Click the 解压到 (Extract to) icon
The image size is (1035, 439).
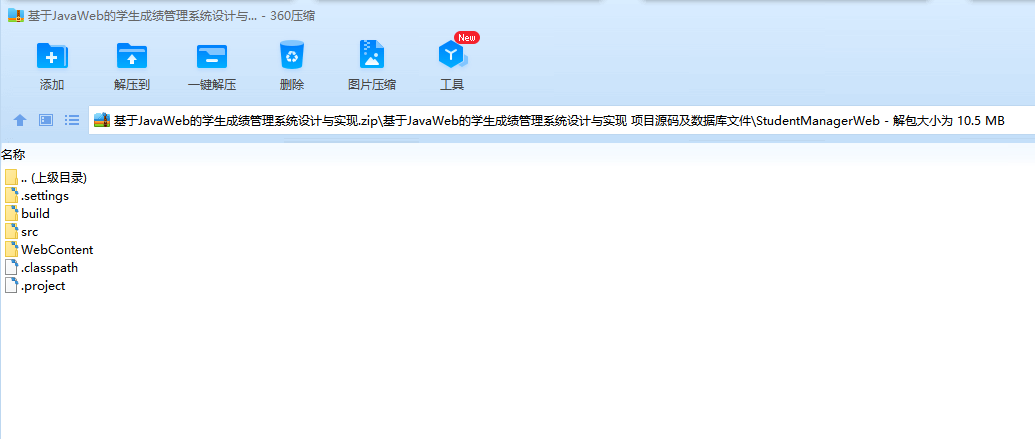pyautogui.click(x=132, y=55)
